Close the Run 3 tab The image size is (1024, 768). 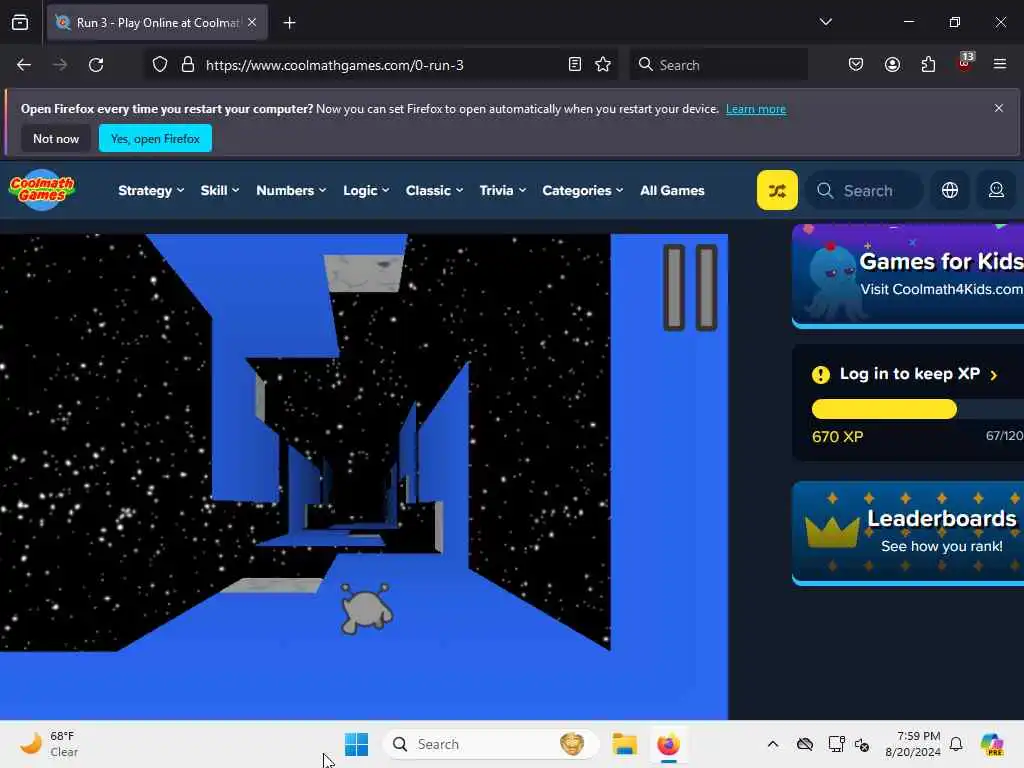coord(252,22)
